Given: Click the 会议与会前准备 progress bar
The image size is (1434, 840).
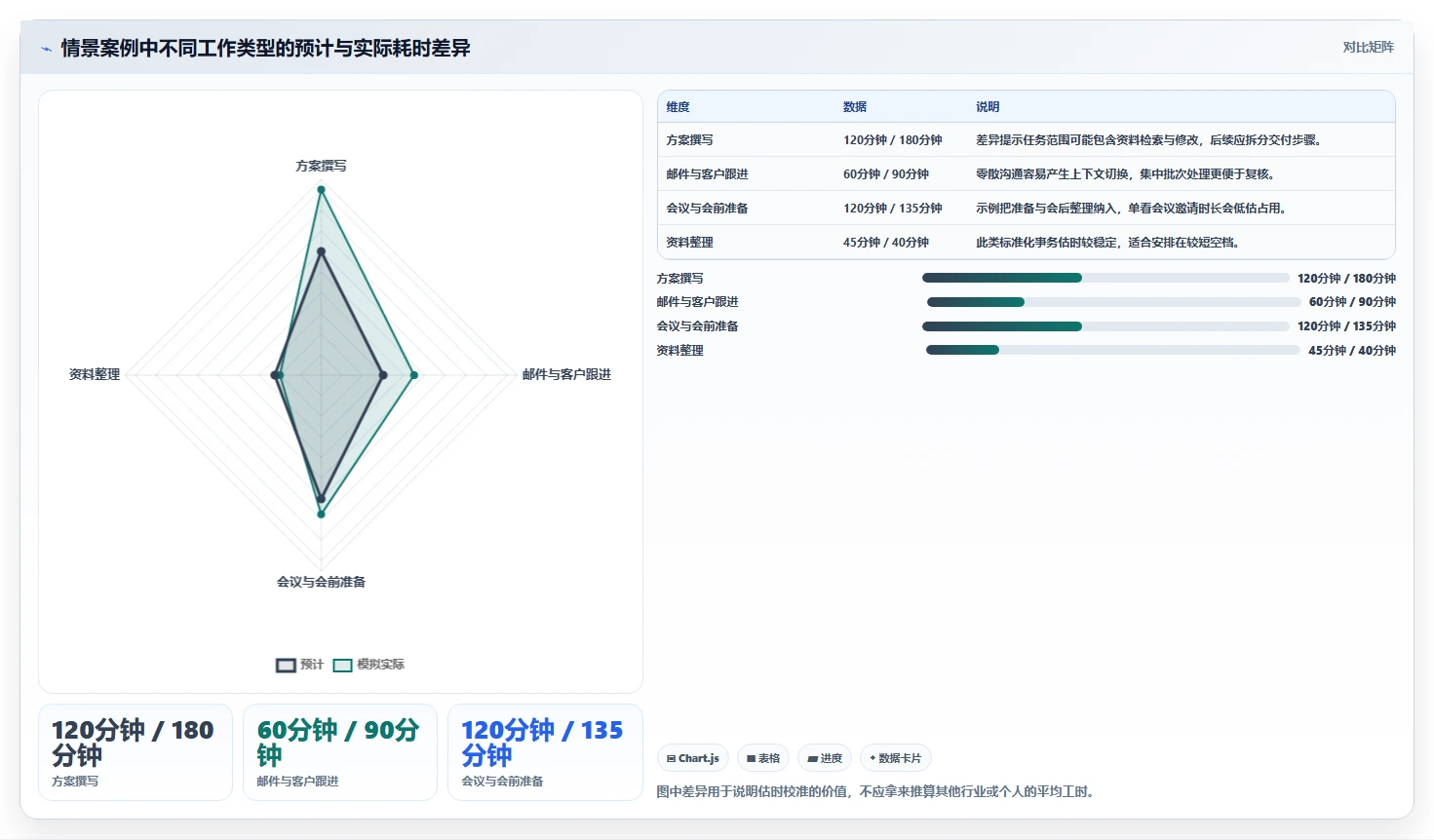Looking at the screenshot, I should pos(1105,326).
